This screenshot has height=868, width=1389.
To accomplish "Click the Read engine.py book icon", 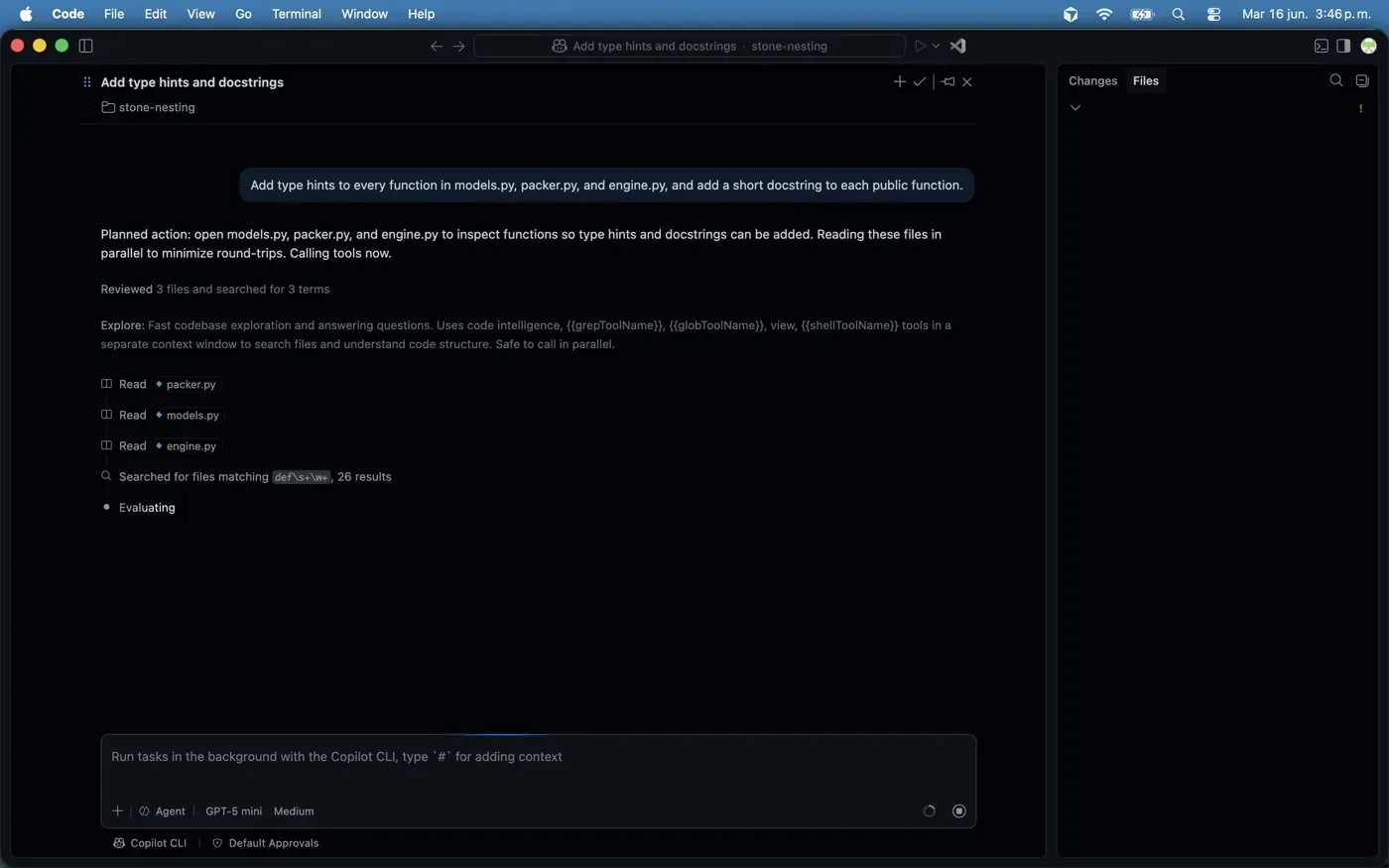I will 106,445.
